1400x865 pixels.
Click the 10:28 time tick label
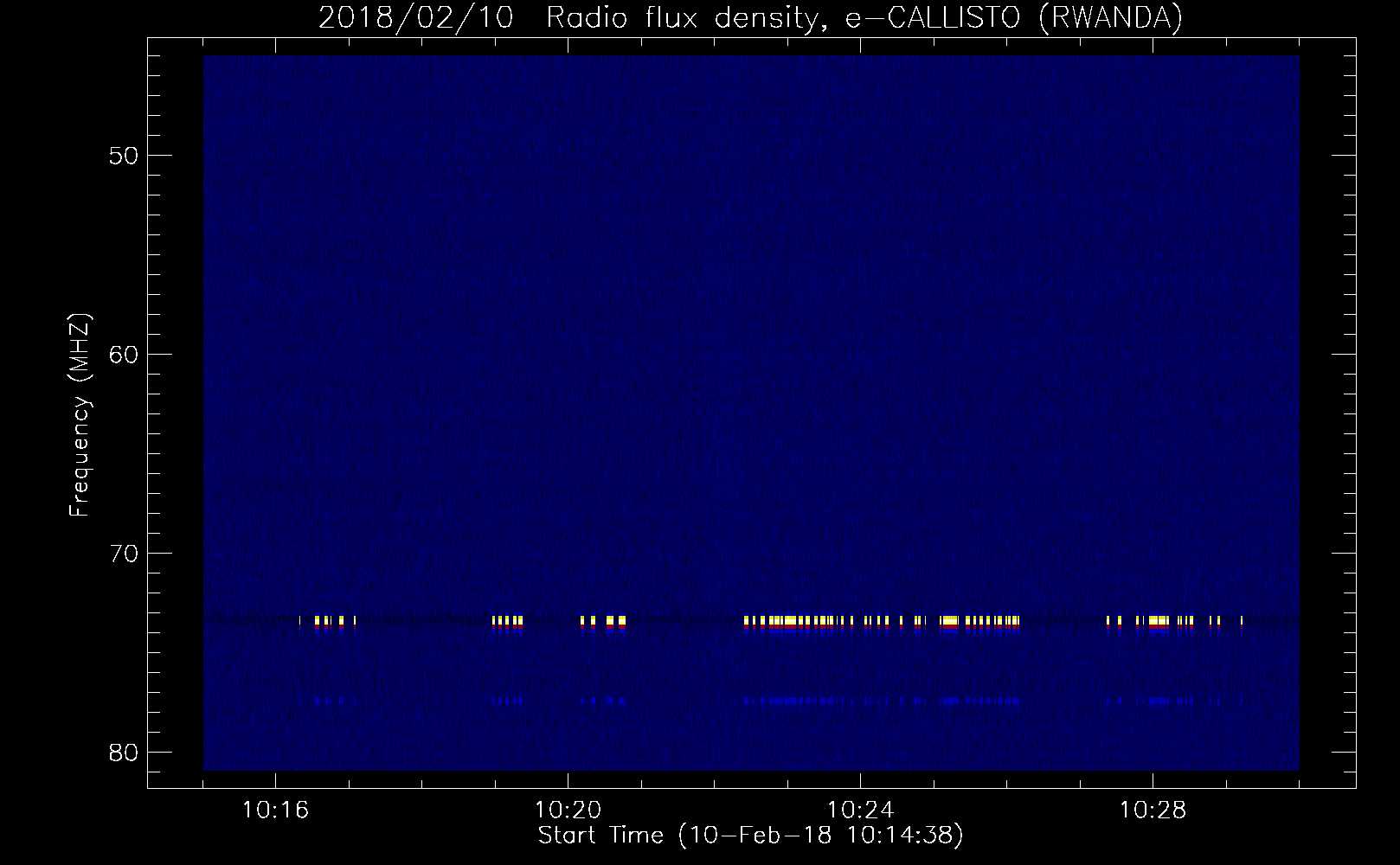1153,811
